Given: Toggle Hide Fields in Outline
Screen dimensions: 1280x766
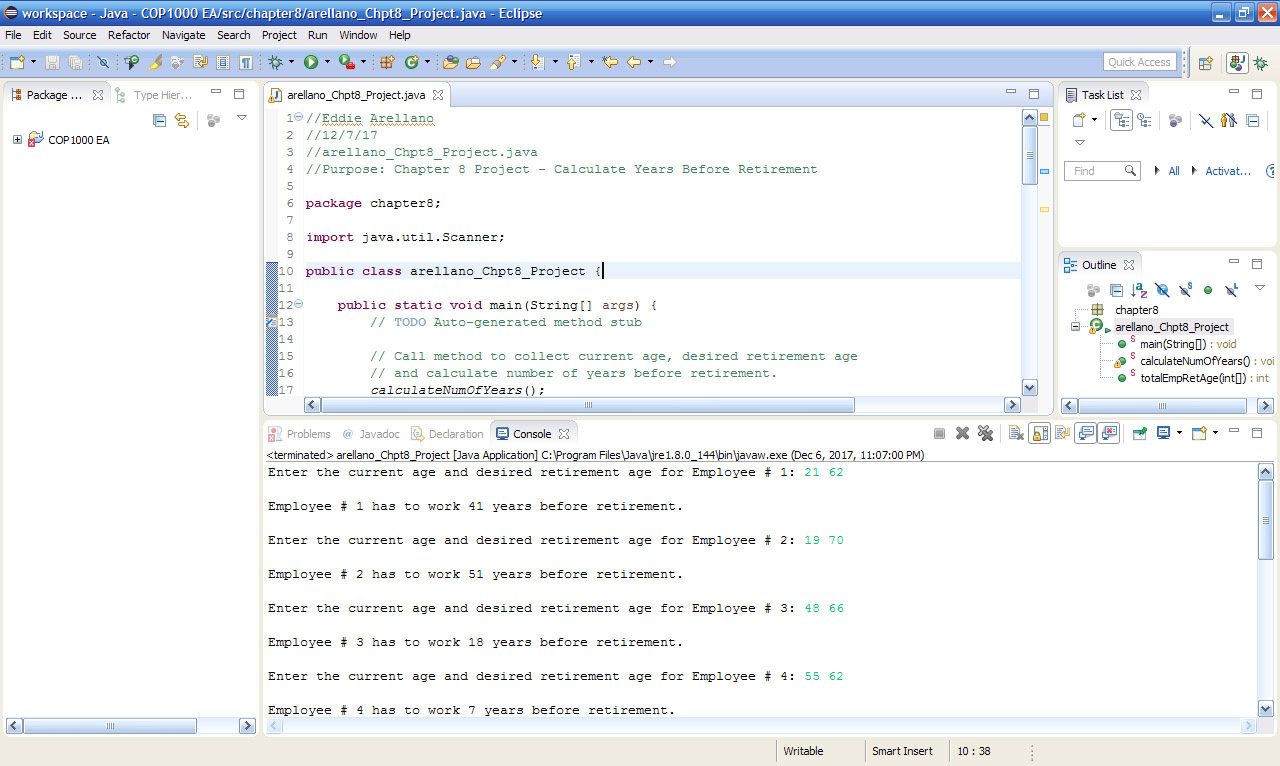Looking at the screenshot, I should 1163,290.
